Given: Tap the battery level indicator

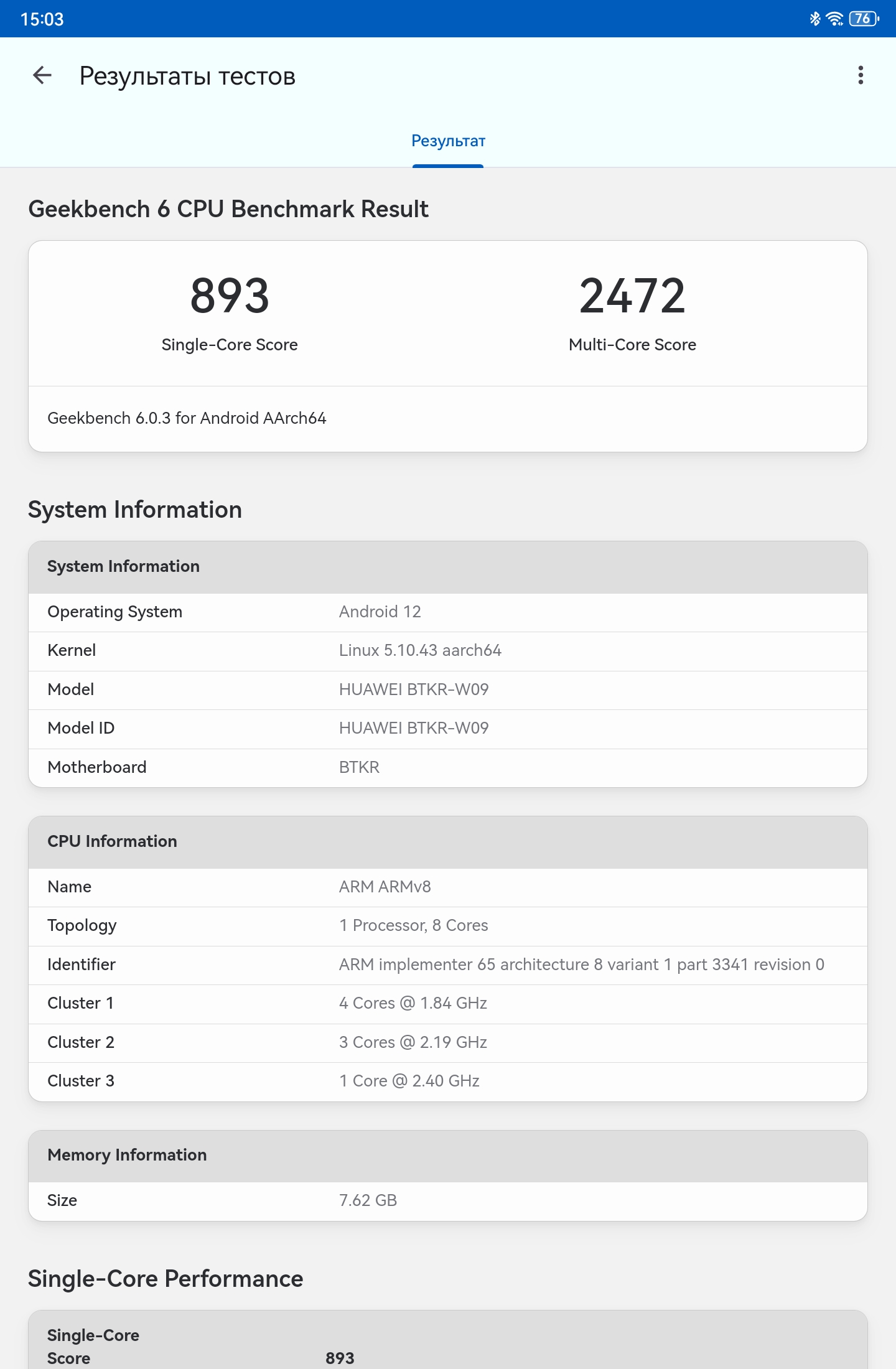Looking at the screenshot, I should (864, 19).
